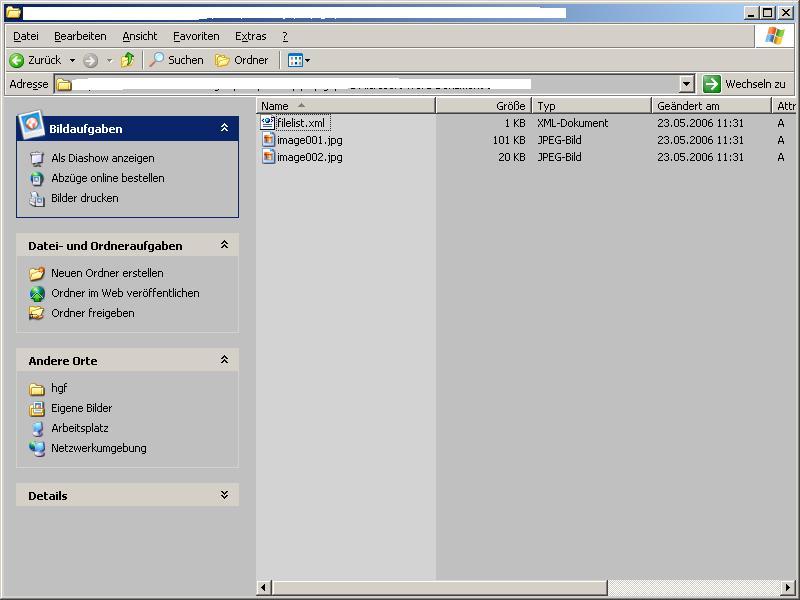
Task: Click the XML-Dokument type cell
Action: (x=572, y=123)
